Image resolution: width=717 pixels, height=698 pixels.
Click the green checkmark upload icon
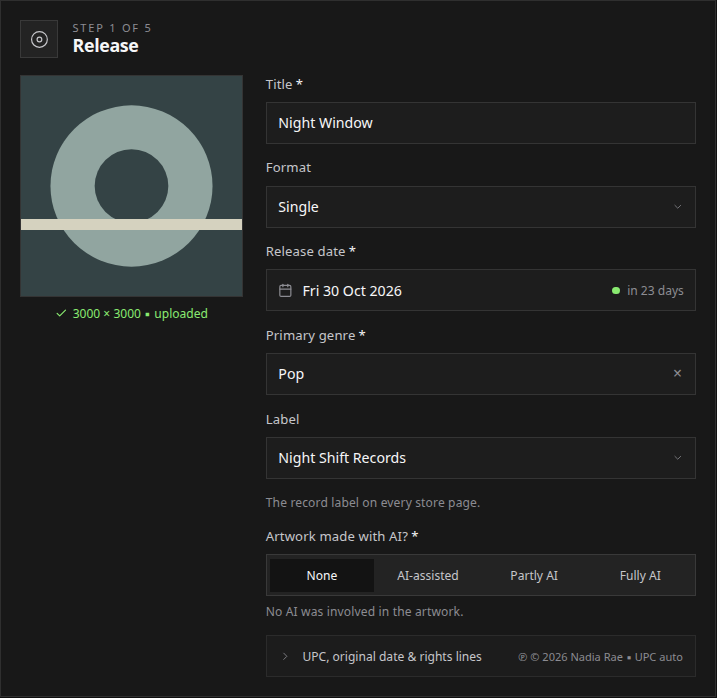[x=61, y=314]
